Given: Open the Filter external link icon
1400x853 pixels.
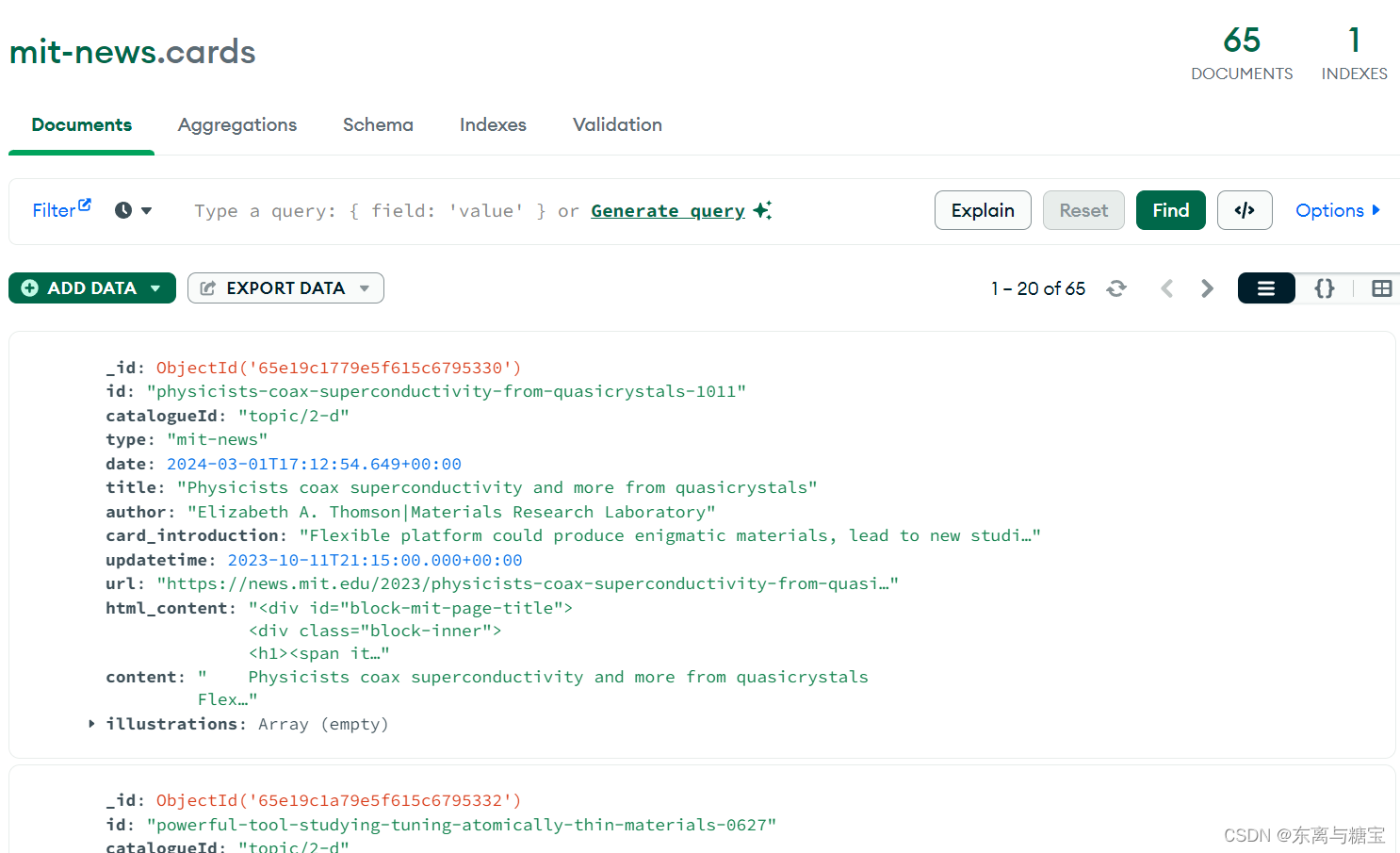Looking at the screenshot, I should [85, 205].
